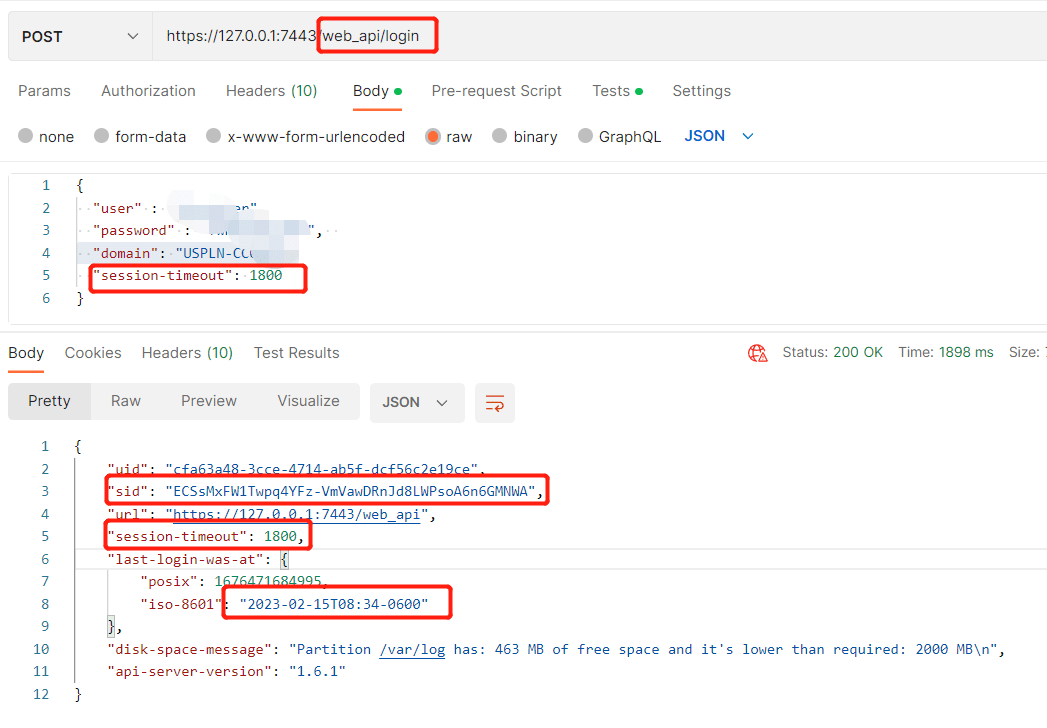Image resolution: width=1047 pixels, height=728 pixels.
Task: Open the Pre-request Script tab
Action: click(x=496, y=91)
